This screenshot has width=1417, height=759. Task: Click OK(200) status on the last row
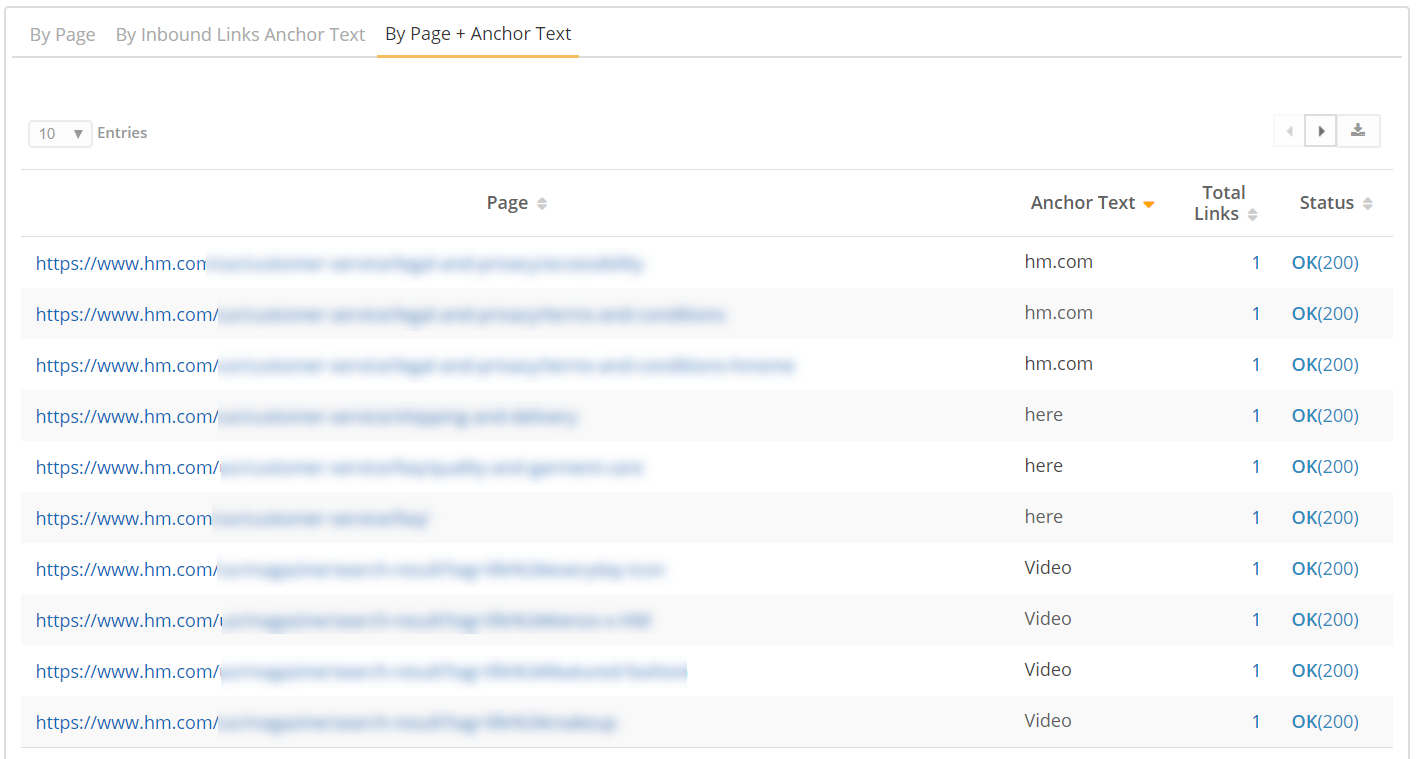click(x=1324, y=720)
